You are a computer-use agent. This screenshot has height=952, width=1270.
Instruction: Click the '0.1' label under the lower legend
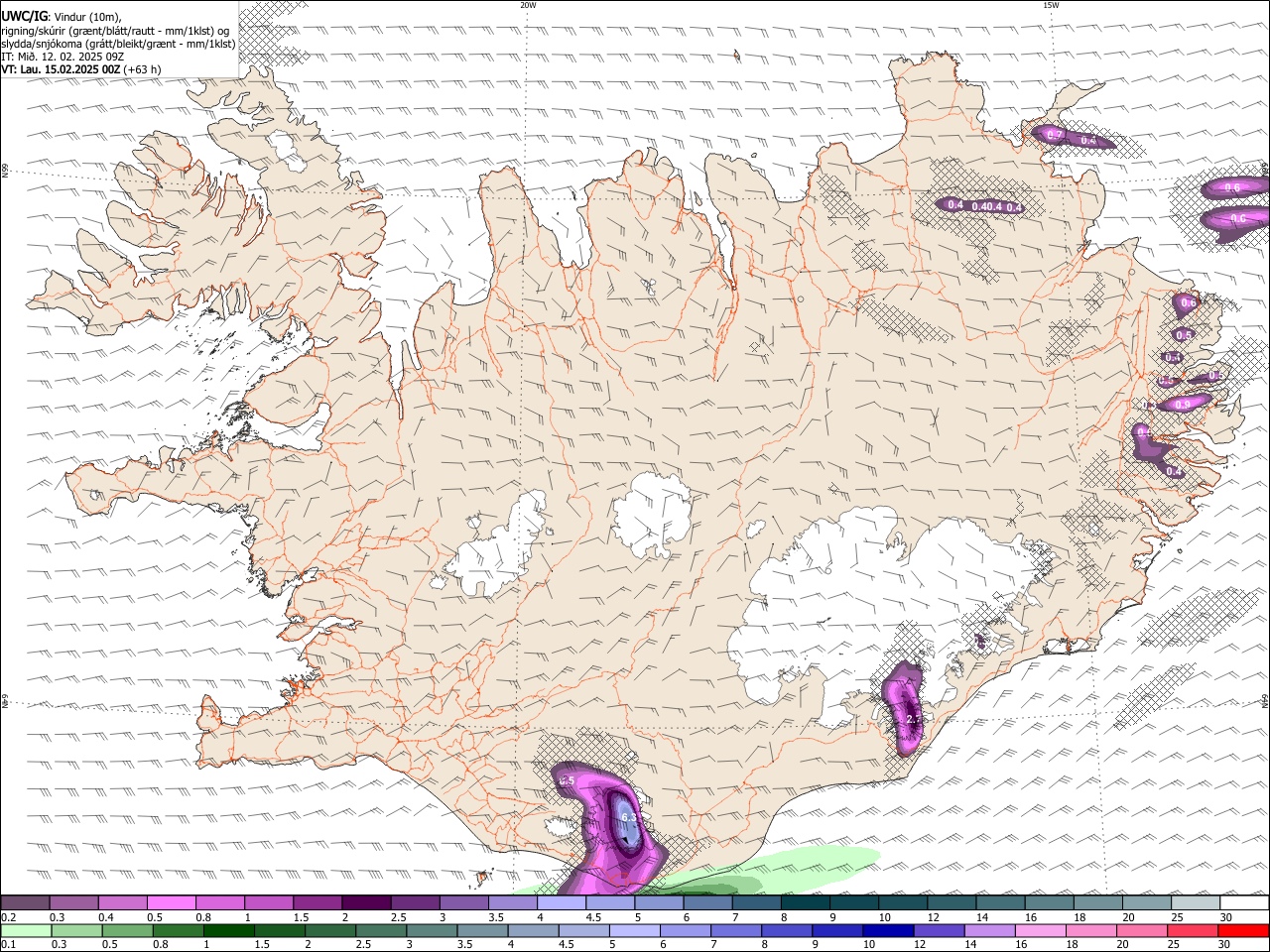tap(8, 945)
